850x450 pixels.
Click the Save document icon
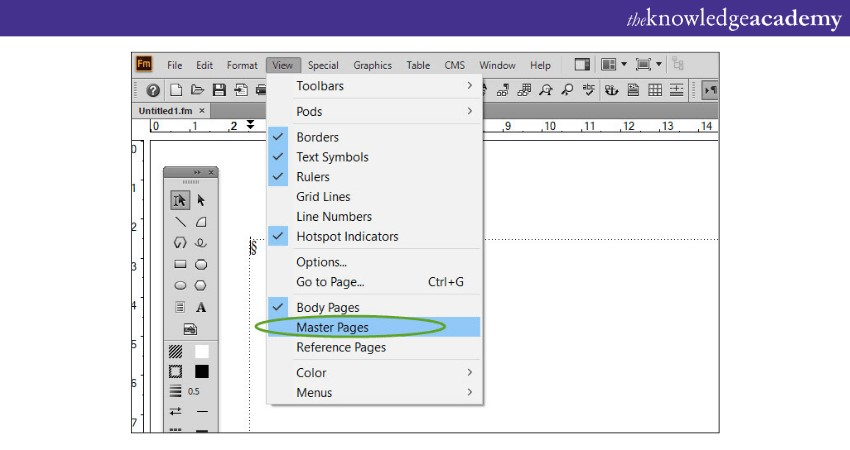(218, 90)
